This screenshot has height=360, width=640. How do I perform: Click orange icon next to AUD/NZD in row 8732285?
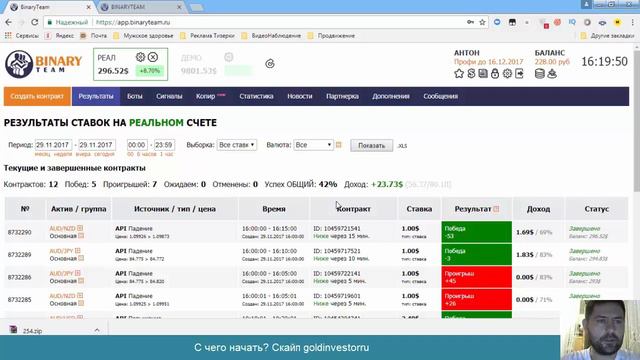click(80, 296)
